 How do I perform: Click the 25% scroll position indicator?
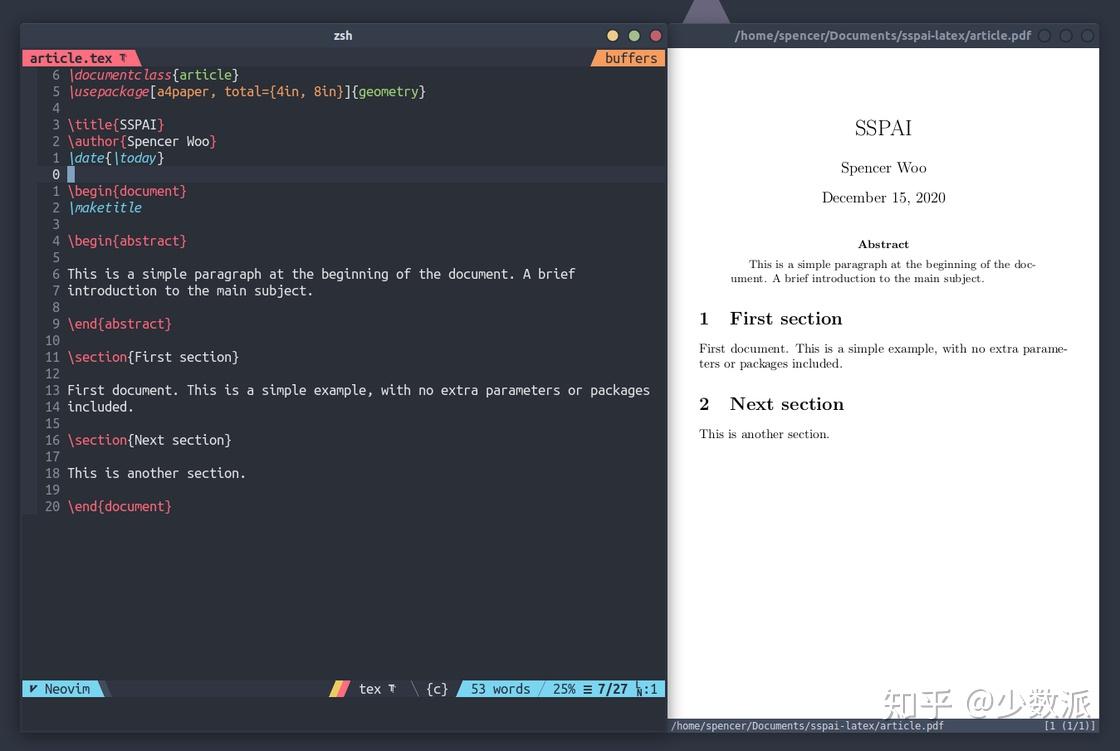tap(563, 688)
